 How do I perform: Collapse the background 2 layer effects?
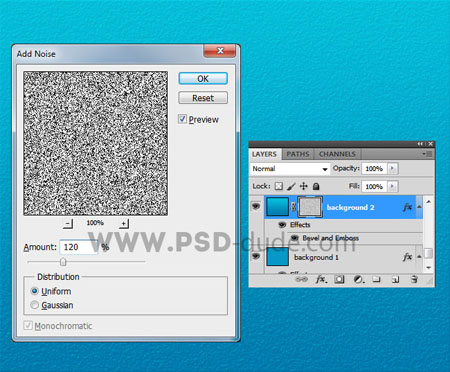[419, 207]
